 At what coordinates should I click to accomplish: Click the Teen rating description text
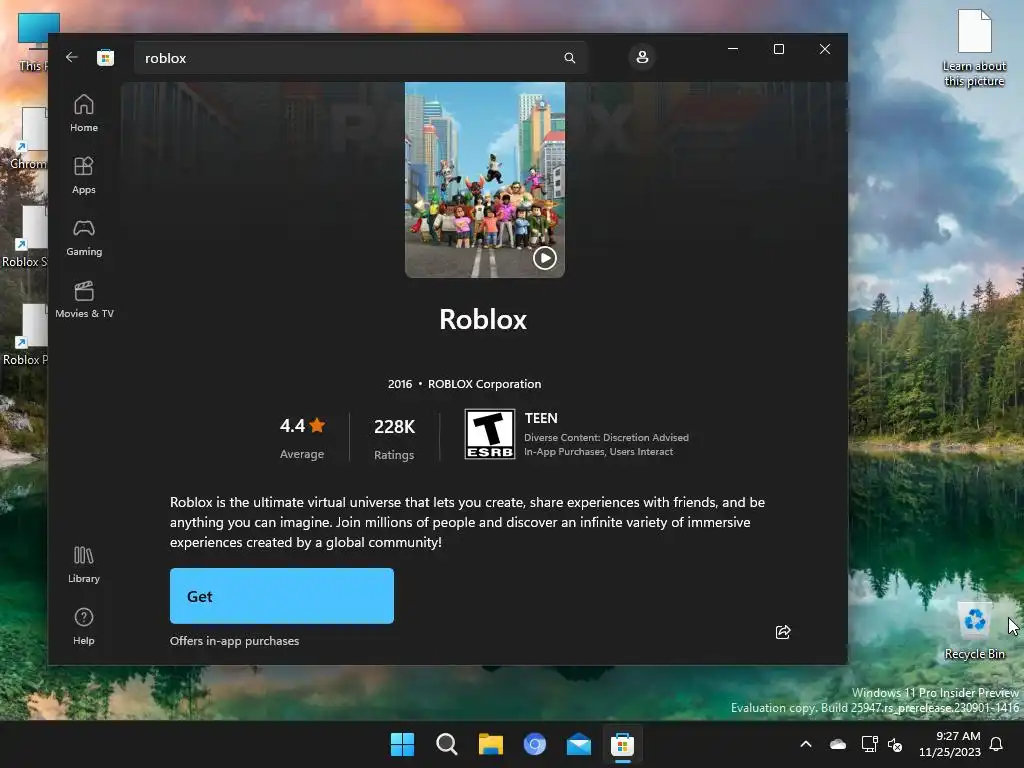[606, 444]
